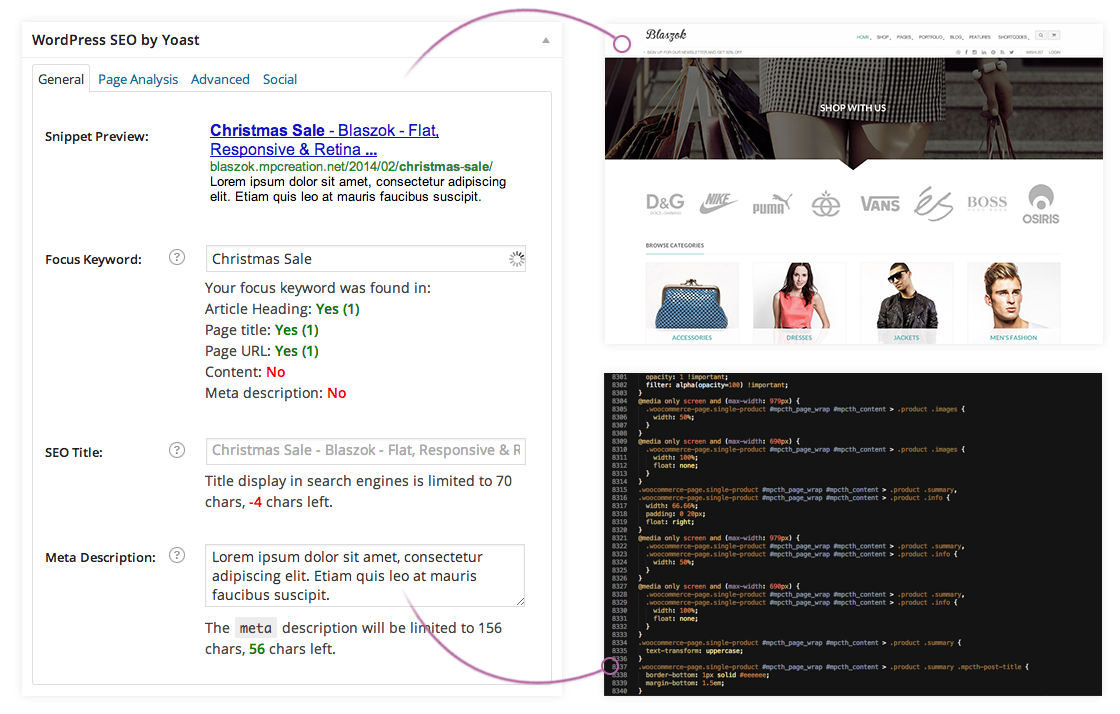Open the Shop dropdown menu in navigation
The height and width of the screenshot is (714, 1120).
click(883, 37)
